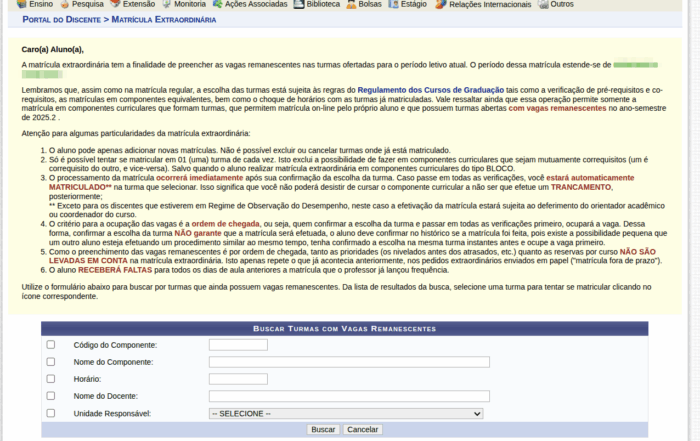Expand the Unidade Responsável dropdown

point(345,413)
